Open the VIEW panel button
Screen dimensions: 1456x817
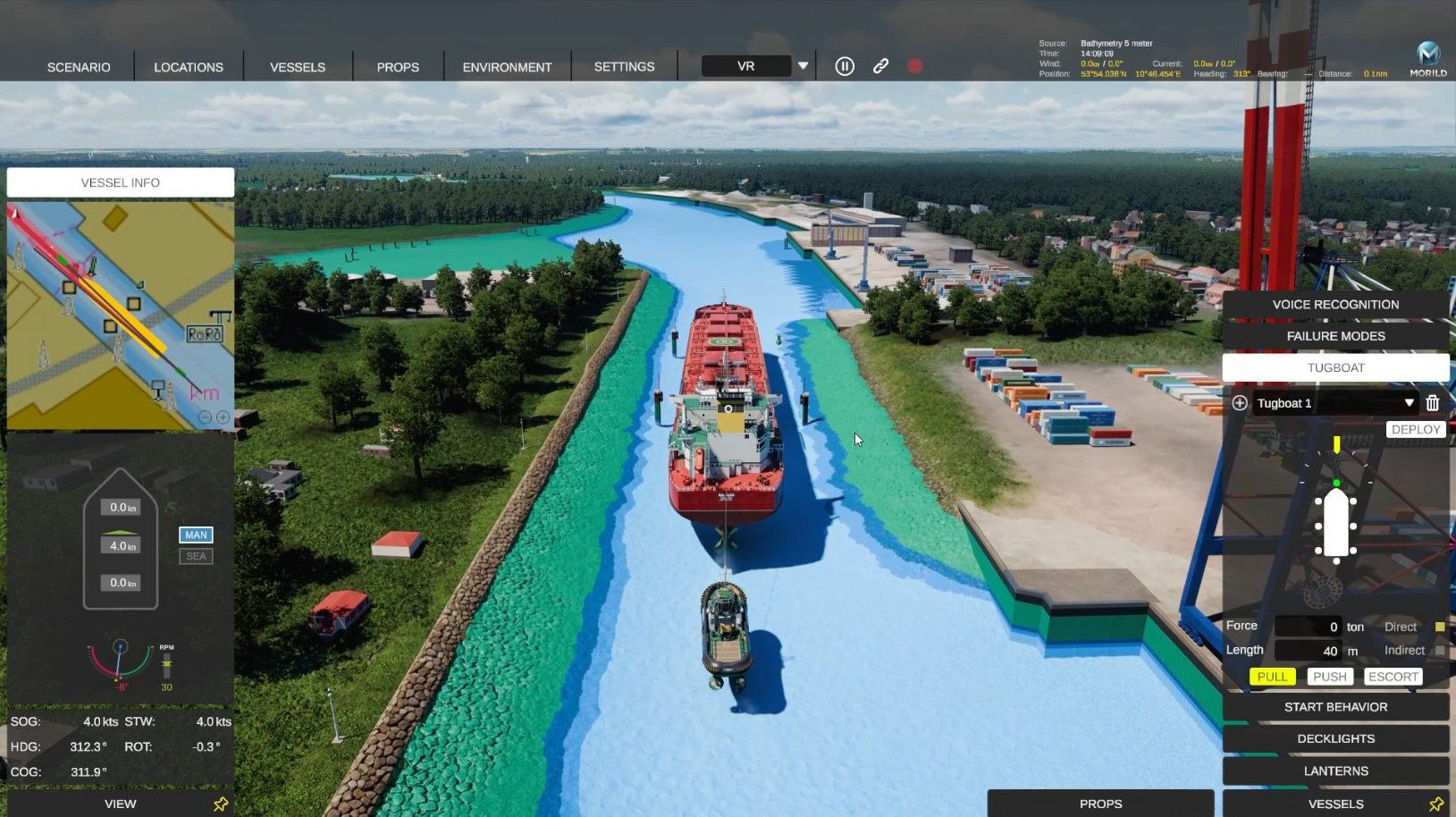[121, 804]
